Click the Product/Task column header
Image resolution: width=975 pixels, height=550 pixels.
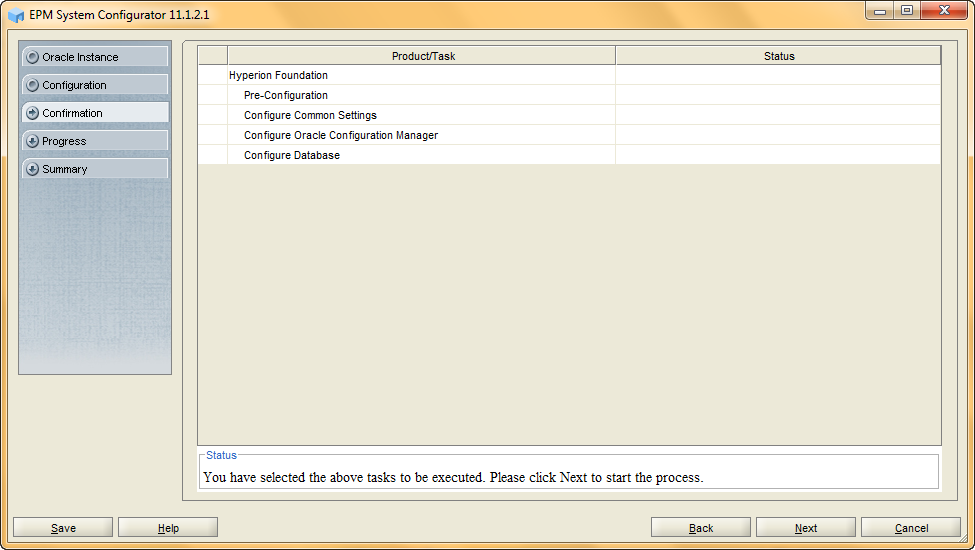click(x=422, y=56)
